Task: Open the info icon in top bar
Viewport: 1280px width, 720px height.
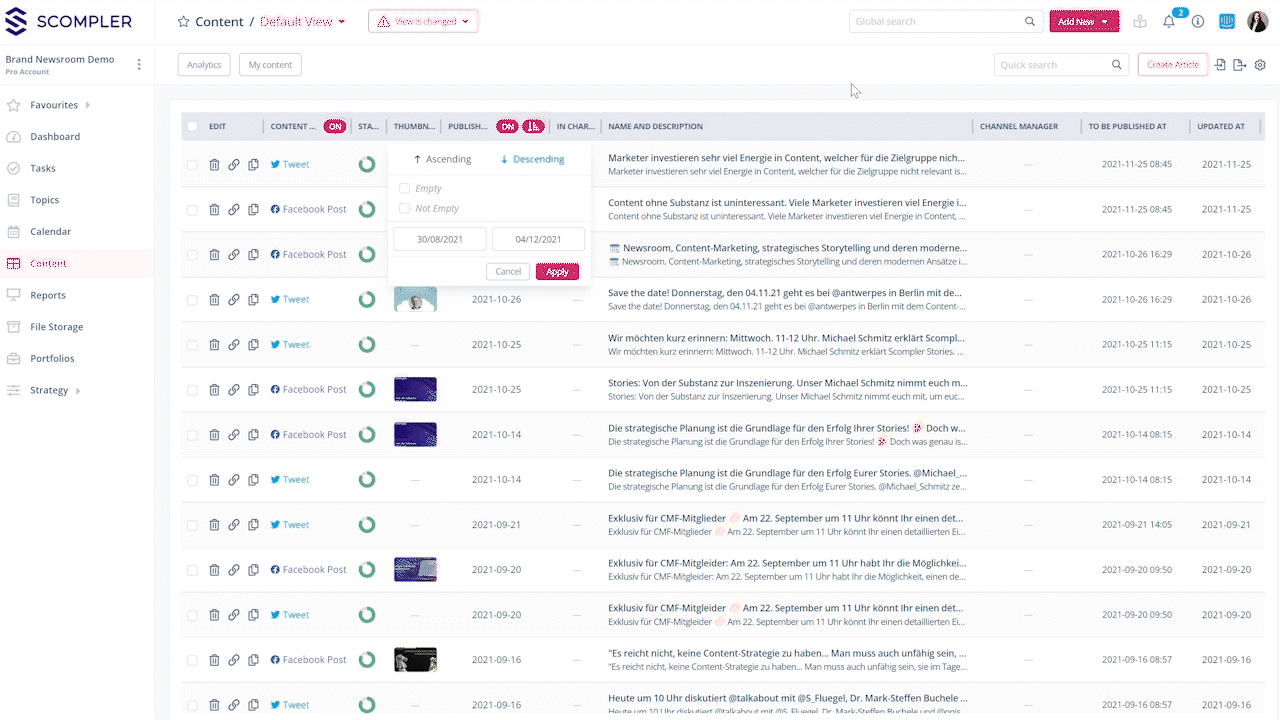Action: click(x=1197, y=22)
